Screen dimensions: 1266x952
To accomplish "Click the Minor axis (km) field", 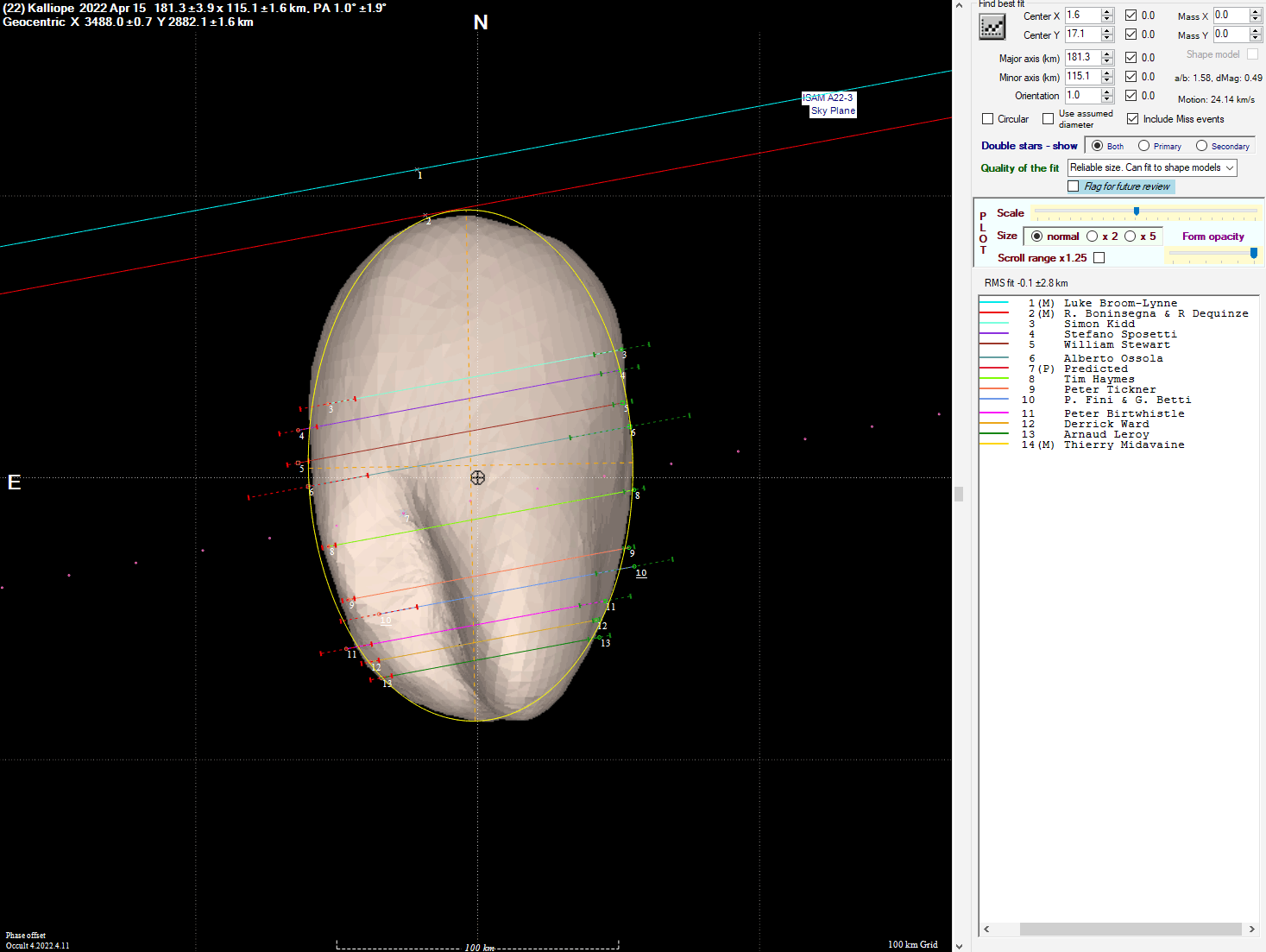I will 1083,76.
